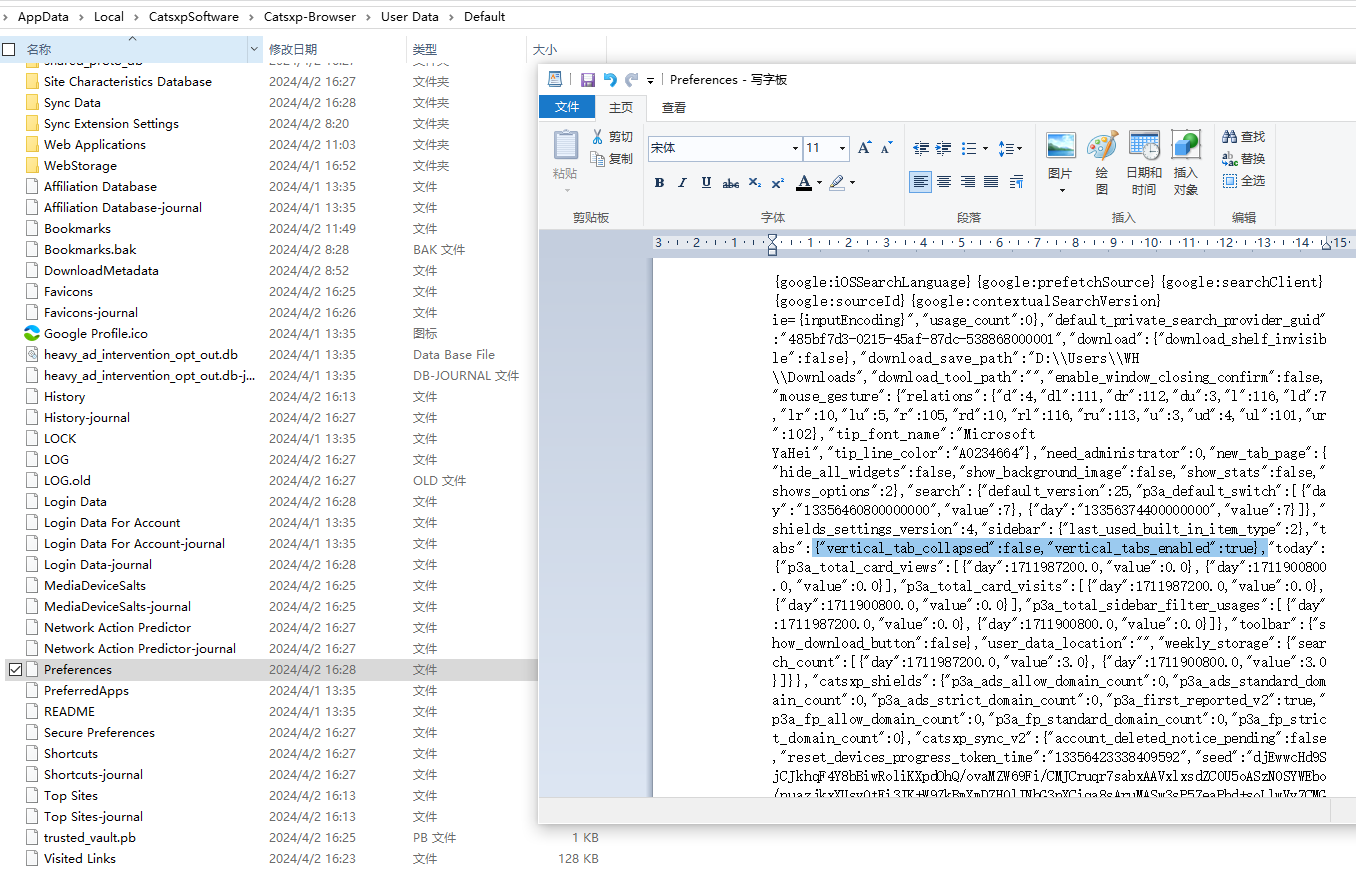Select the Login Data file

point(75,501)
